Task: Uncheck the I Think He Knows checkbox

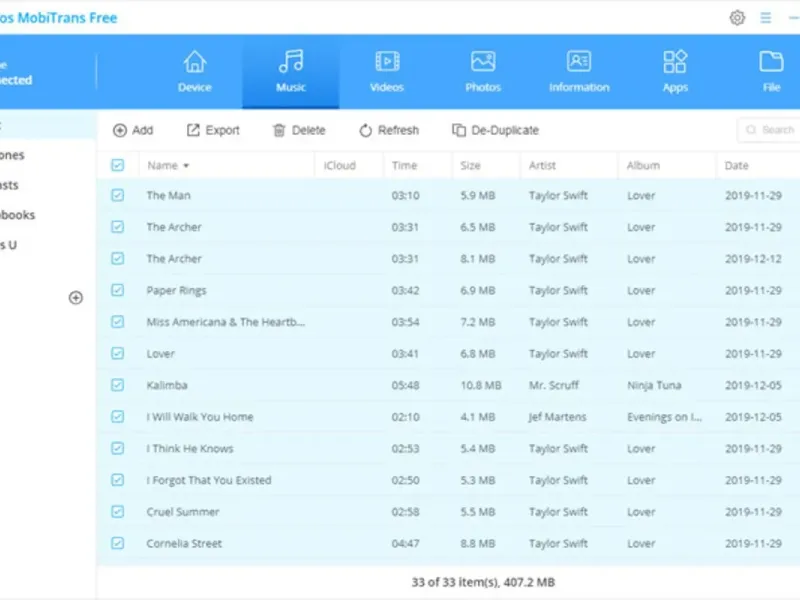Action: point(117,448)
